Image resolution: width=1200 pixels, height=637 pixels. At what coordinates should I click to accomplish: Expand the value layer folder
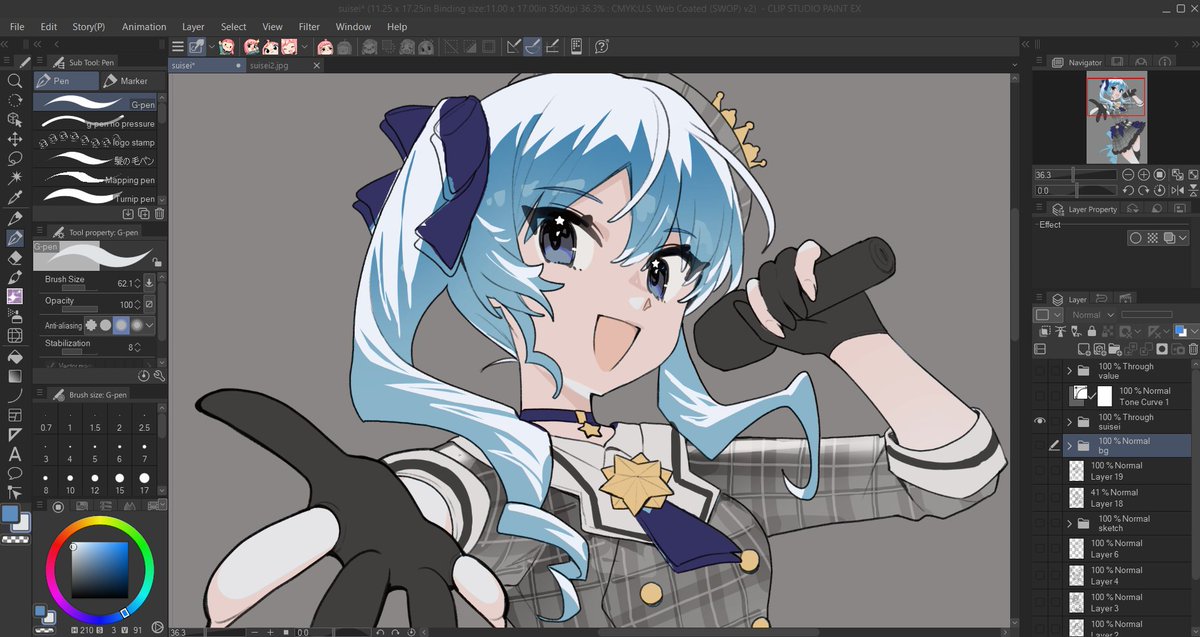click(1070, 371)
